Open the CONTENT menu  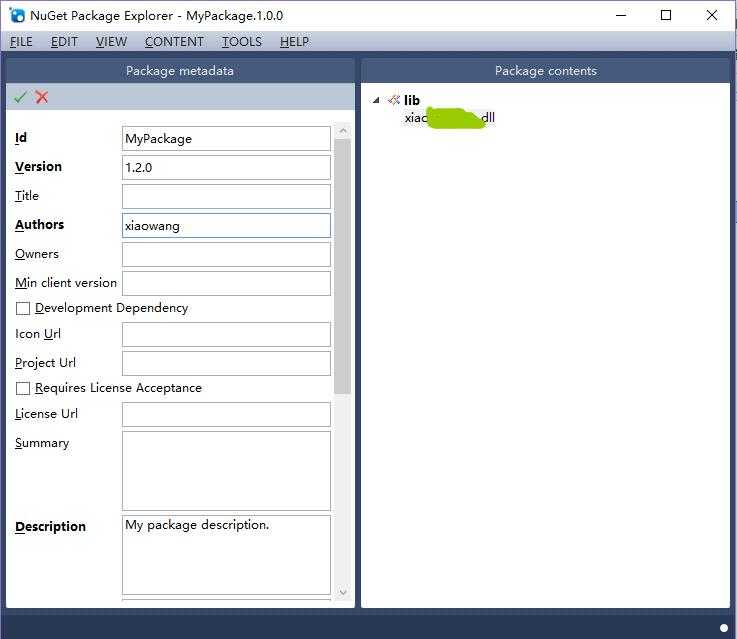point(174,42)
